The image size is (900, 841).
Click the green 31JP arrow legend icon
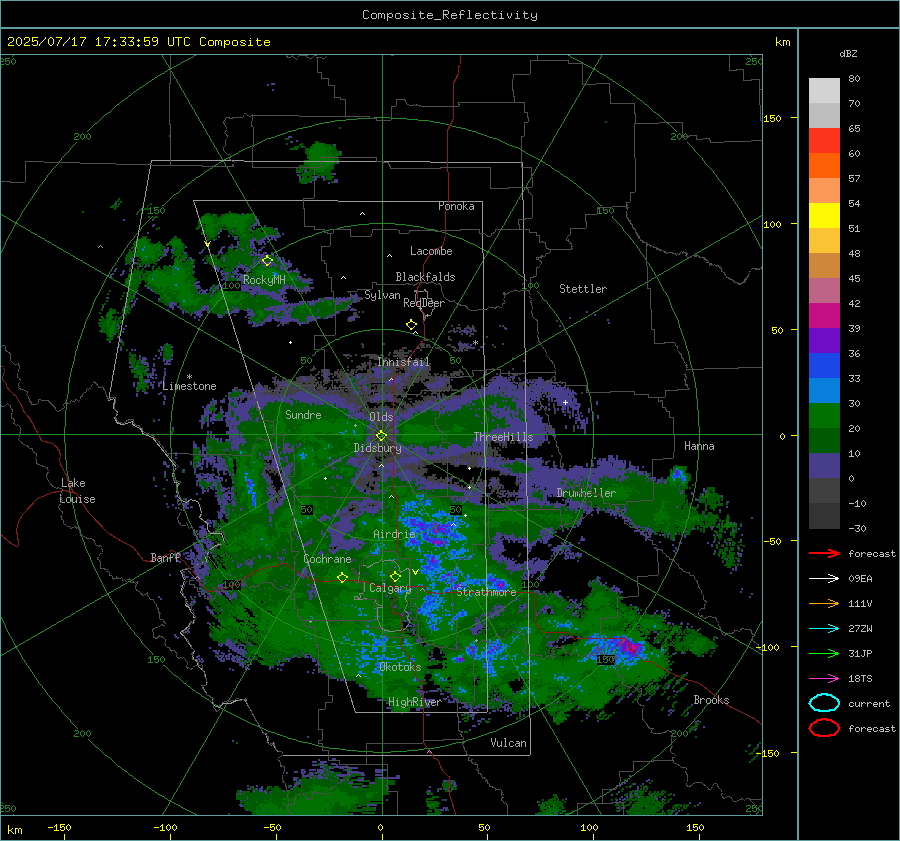point(824,653)
